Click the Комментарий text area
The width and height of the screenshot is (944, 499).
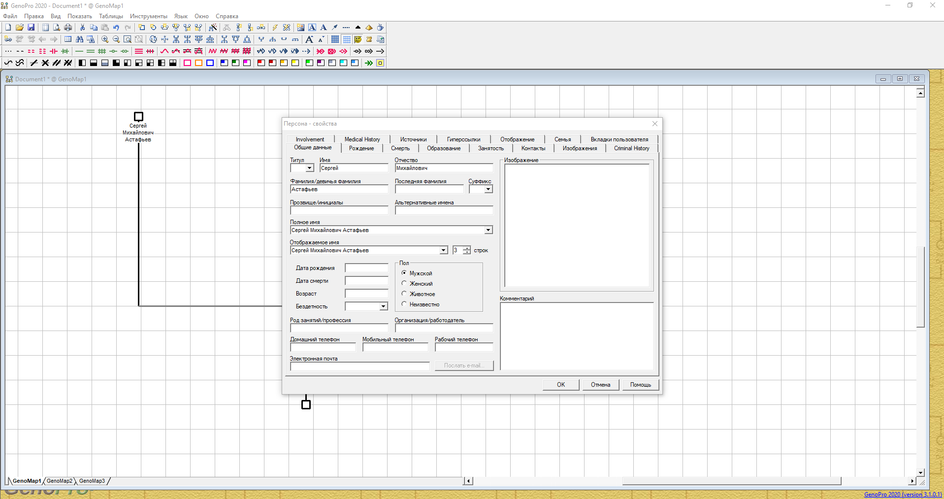point(577,336)
